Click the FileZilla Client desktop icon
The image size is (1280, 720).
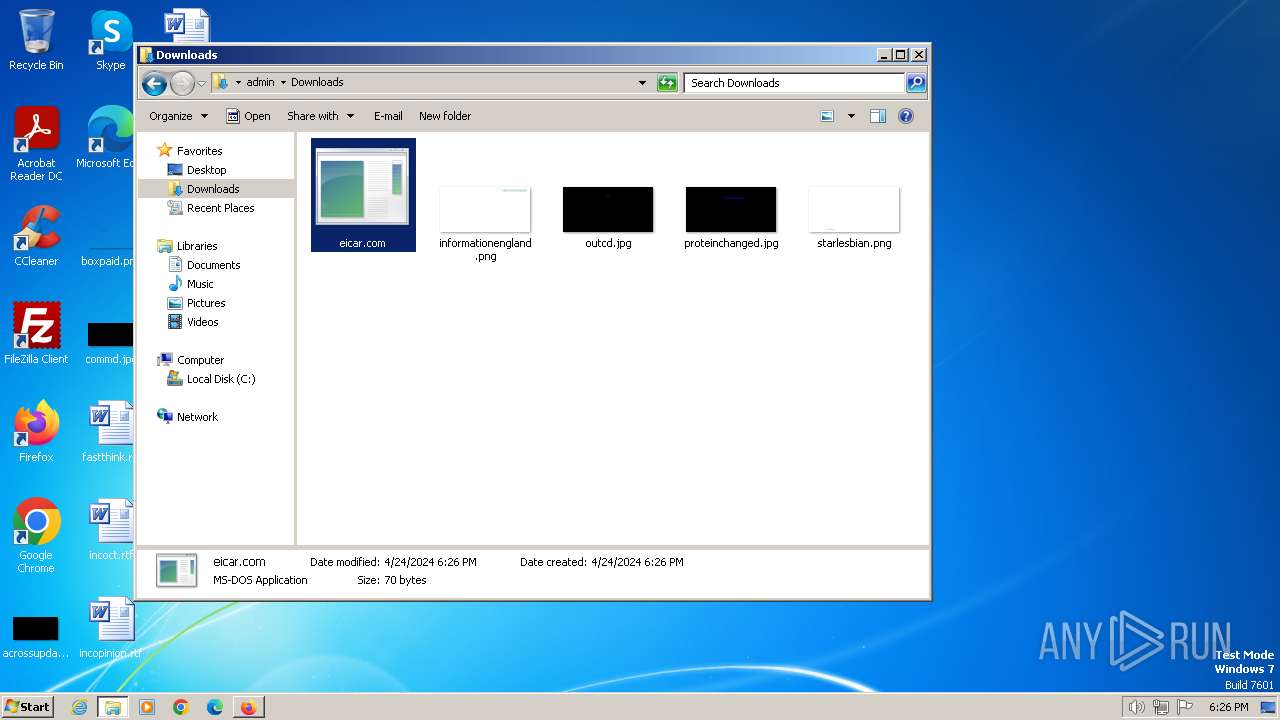[36, 333]
